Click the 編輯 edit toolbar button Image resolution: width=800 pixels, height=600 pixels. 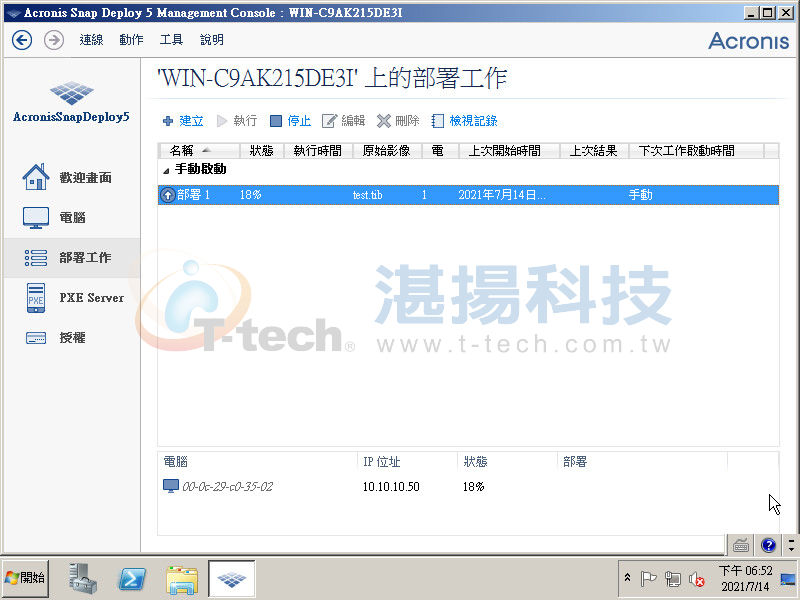tap(343, 121)
